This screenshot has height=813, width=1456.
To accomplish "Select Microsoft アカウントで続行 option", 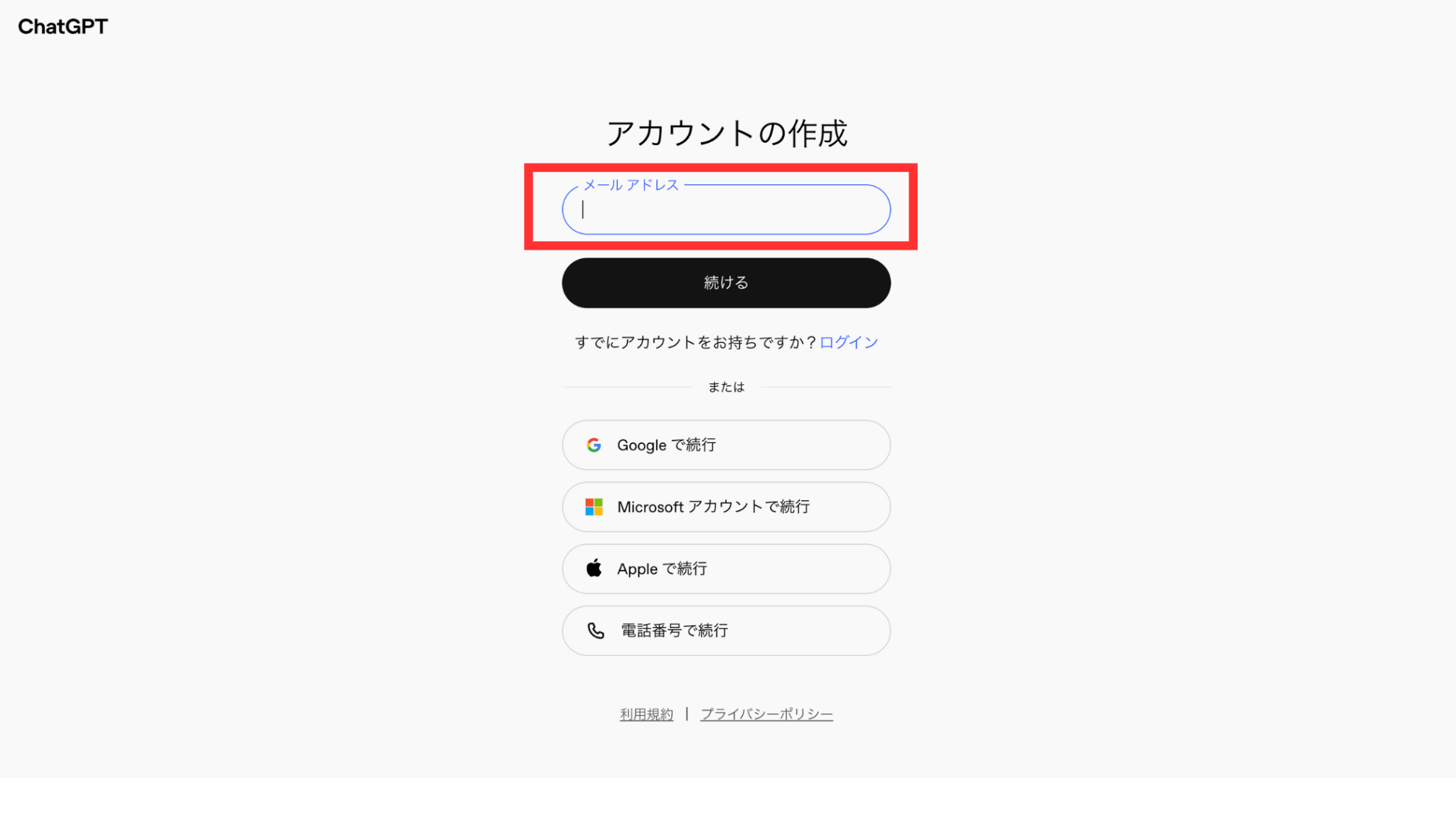I will tap(726, 507).
